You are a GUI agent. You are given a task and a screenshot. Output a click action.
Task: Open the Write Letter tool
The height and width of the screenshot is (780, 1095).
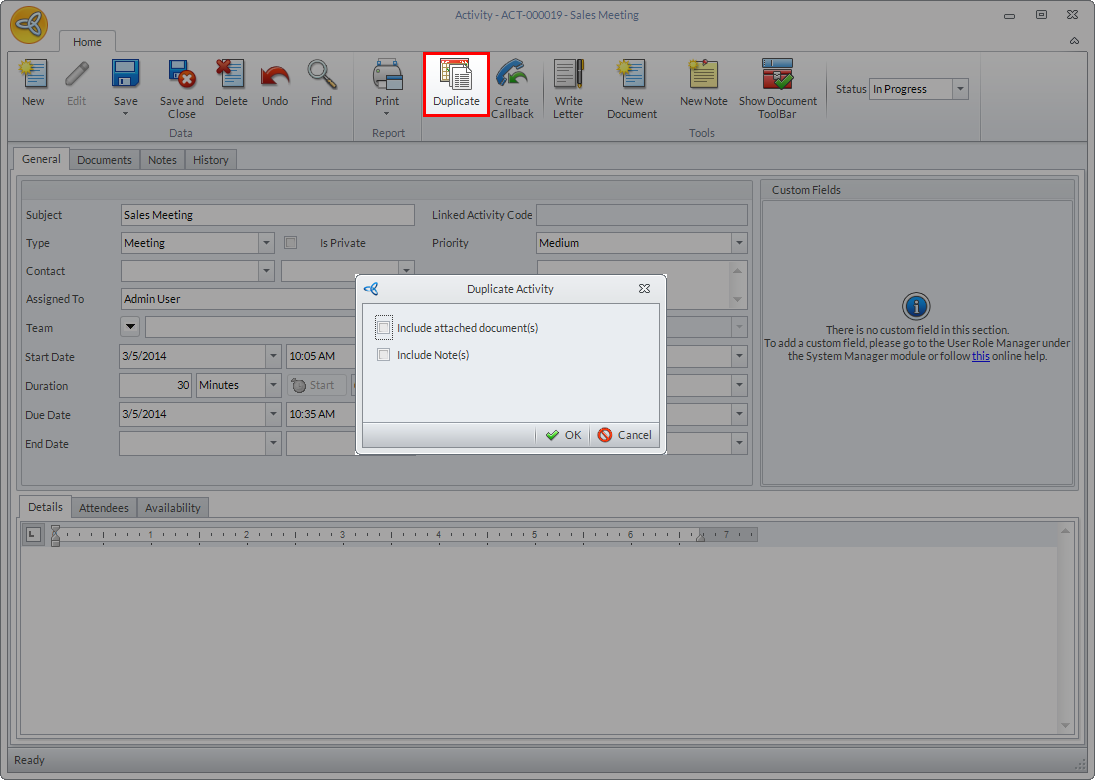(568, 77)
